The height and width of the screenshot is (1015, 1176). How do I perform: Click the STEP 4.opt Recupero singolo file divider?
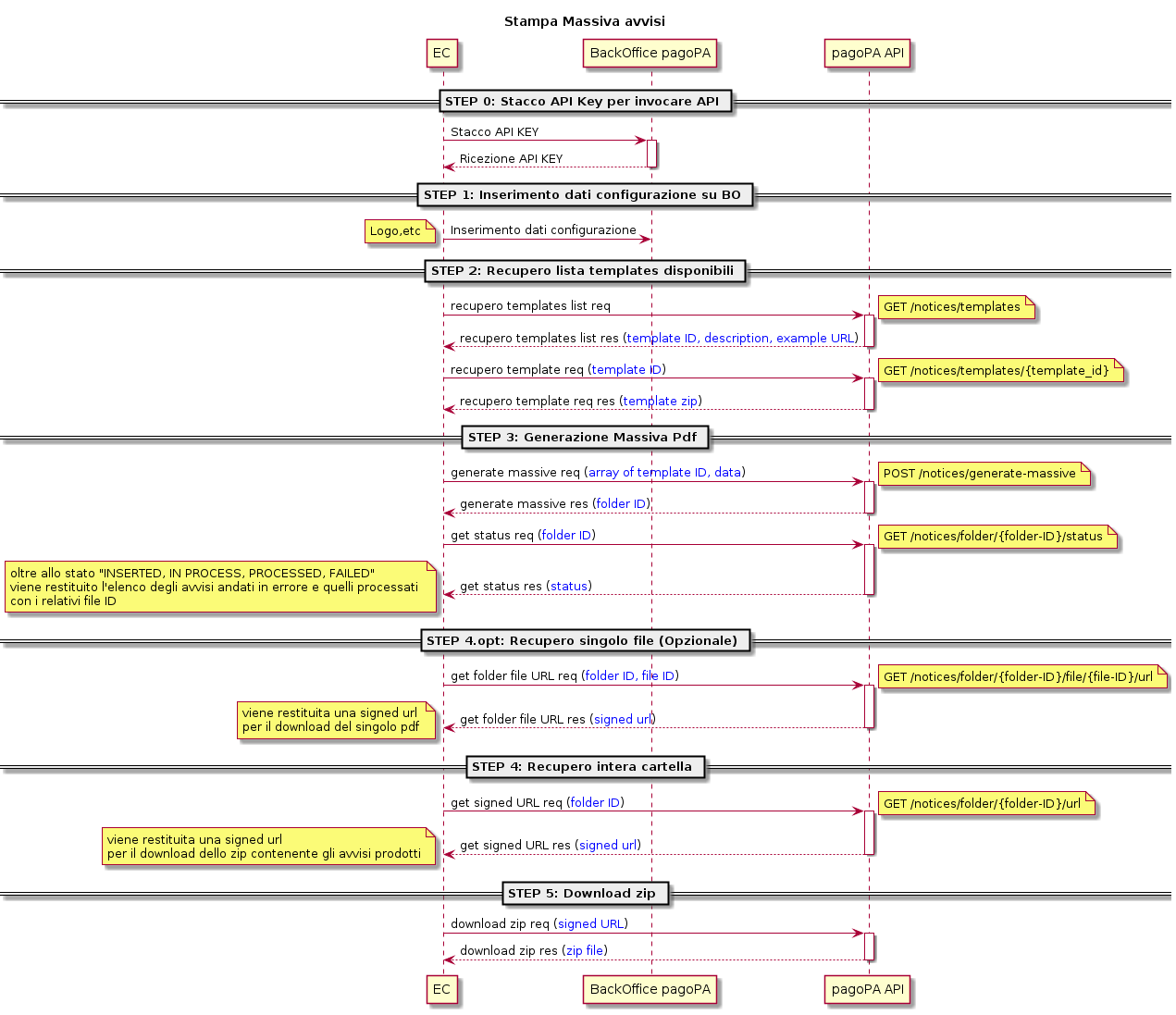pos(585,641)
